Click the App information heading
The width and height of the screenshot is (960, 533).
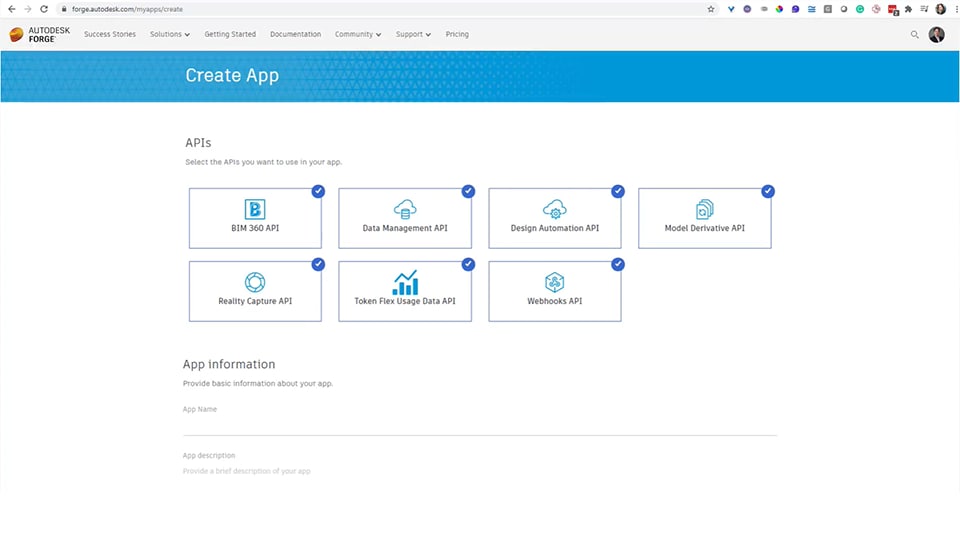click(229, 364)
